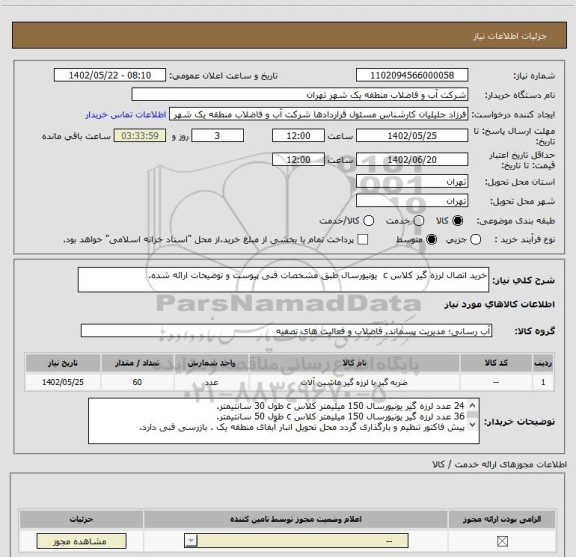Select the خدمت radio button
Screen dimensions: 576x557
(419, 221)
